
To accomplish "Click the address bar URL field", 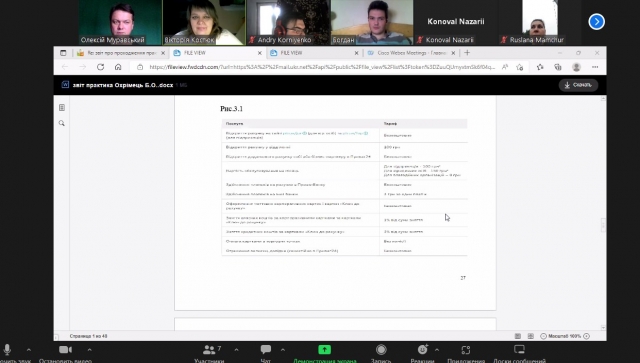I will [x=322, y=67].
